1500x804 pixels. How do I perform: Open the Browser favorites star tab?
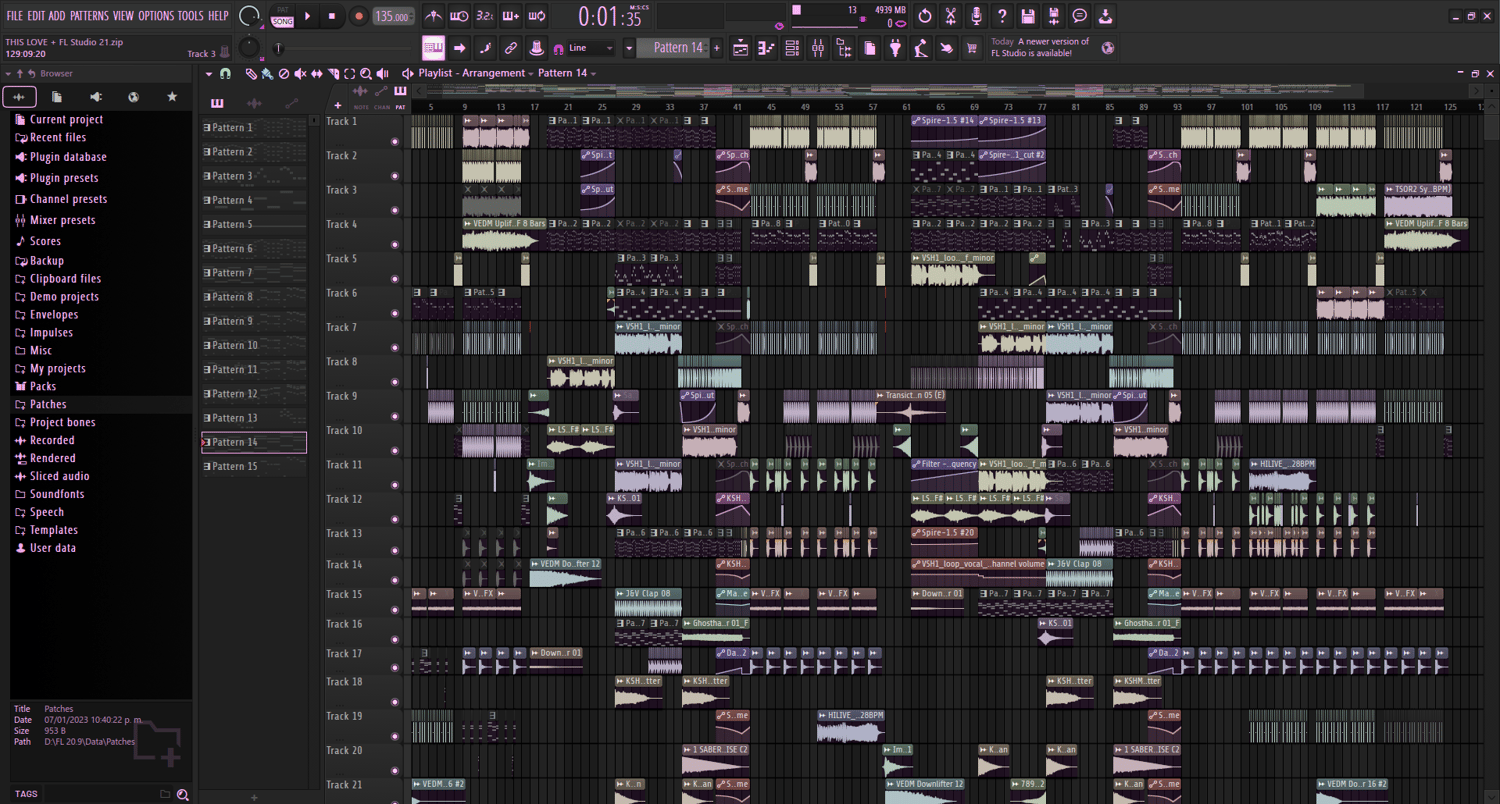[172, 97]
